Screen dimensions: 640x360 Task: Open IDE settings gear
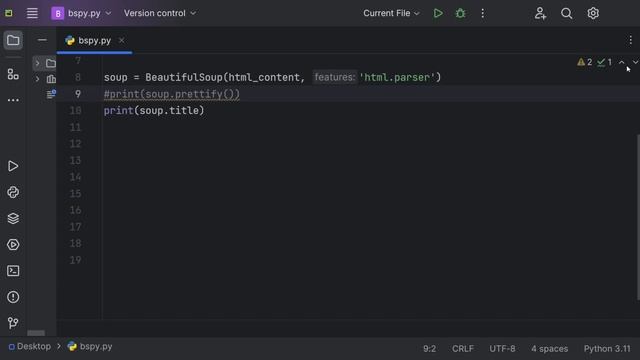click(x=593, y=13)
